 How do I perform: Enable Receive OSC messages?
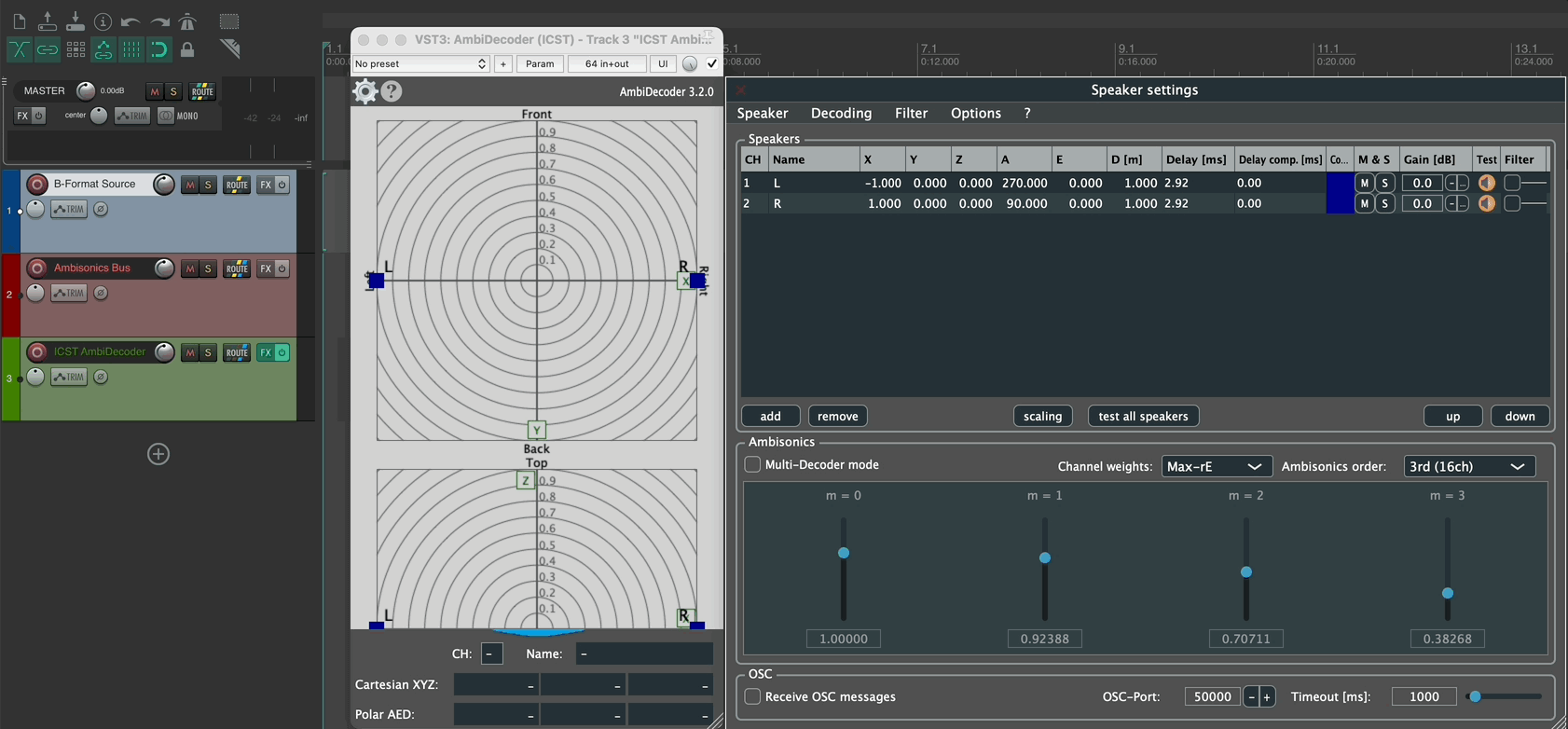[x=752, y=696]
